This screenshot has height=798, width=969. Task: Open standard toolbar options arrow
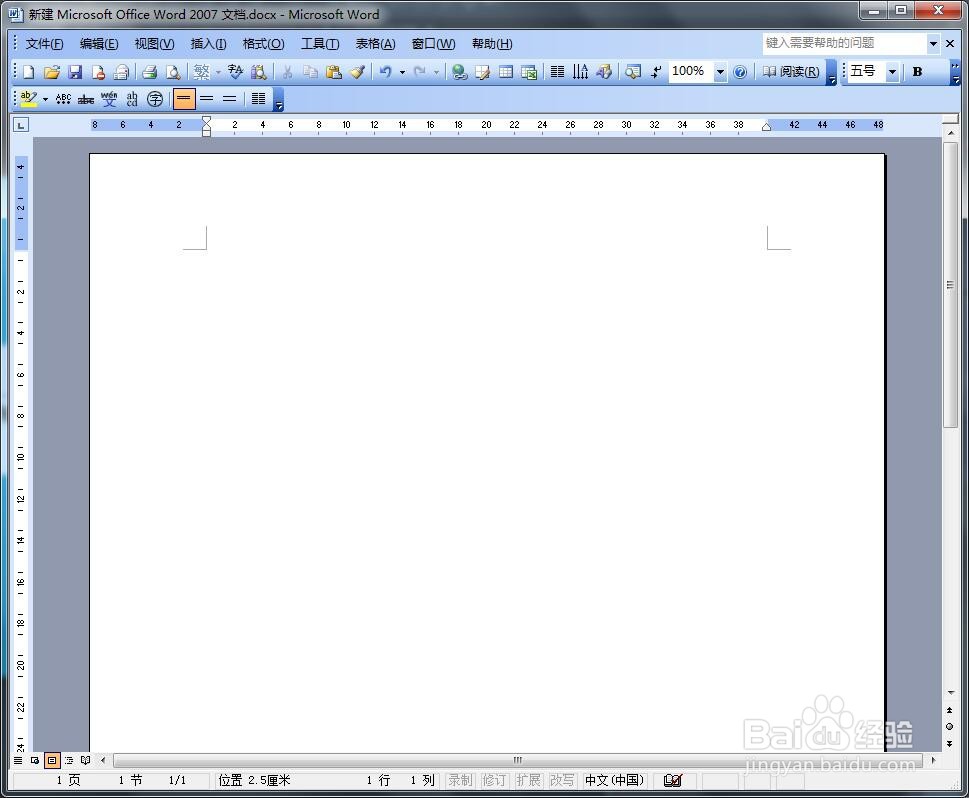[832, 74]
